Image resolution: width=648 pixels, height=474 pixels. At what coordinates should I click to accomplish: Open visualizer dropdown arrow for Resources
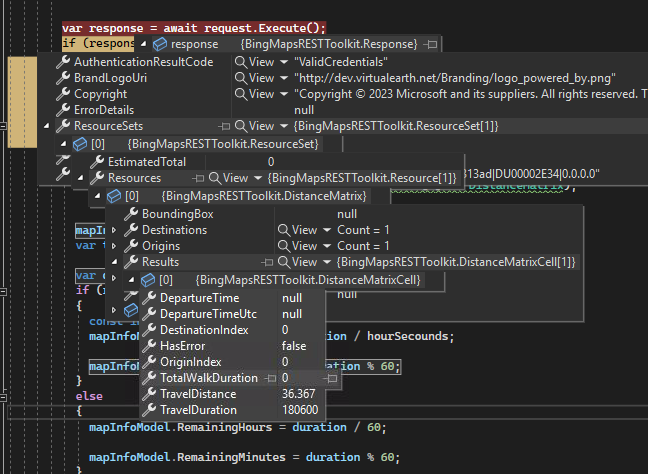258,178
